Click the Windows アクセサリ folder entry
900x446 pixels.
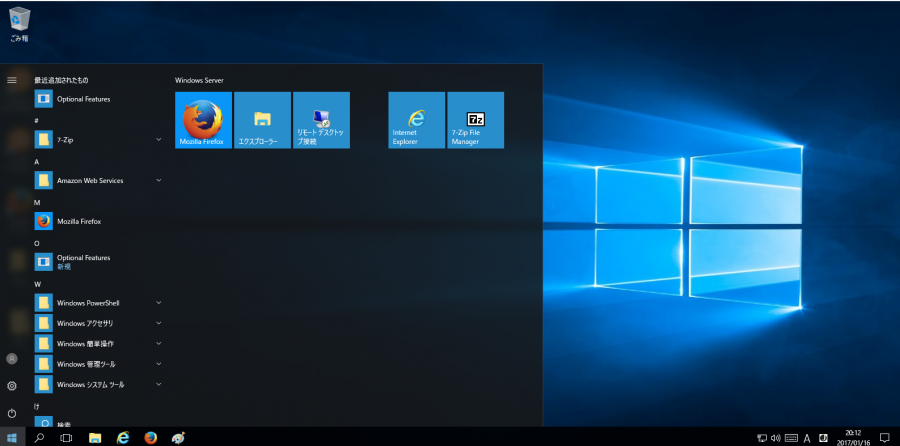point(98,323)
